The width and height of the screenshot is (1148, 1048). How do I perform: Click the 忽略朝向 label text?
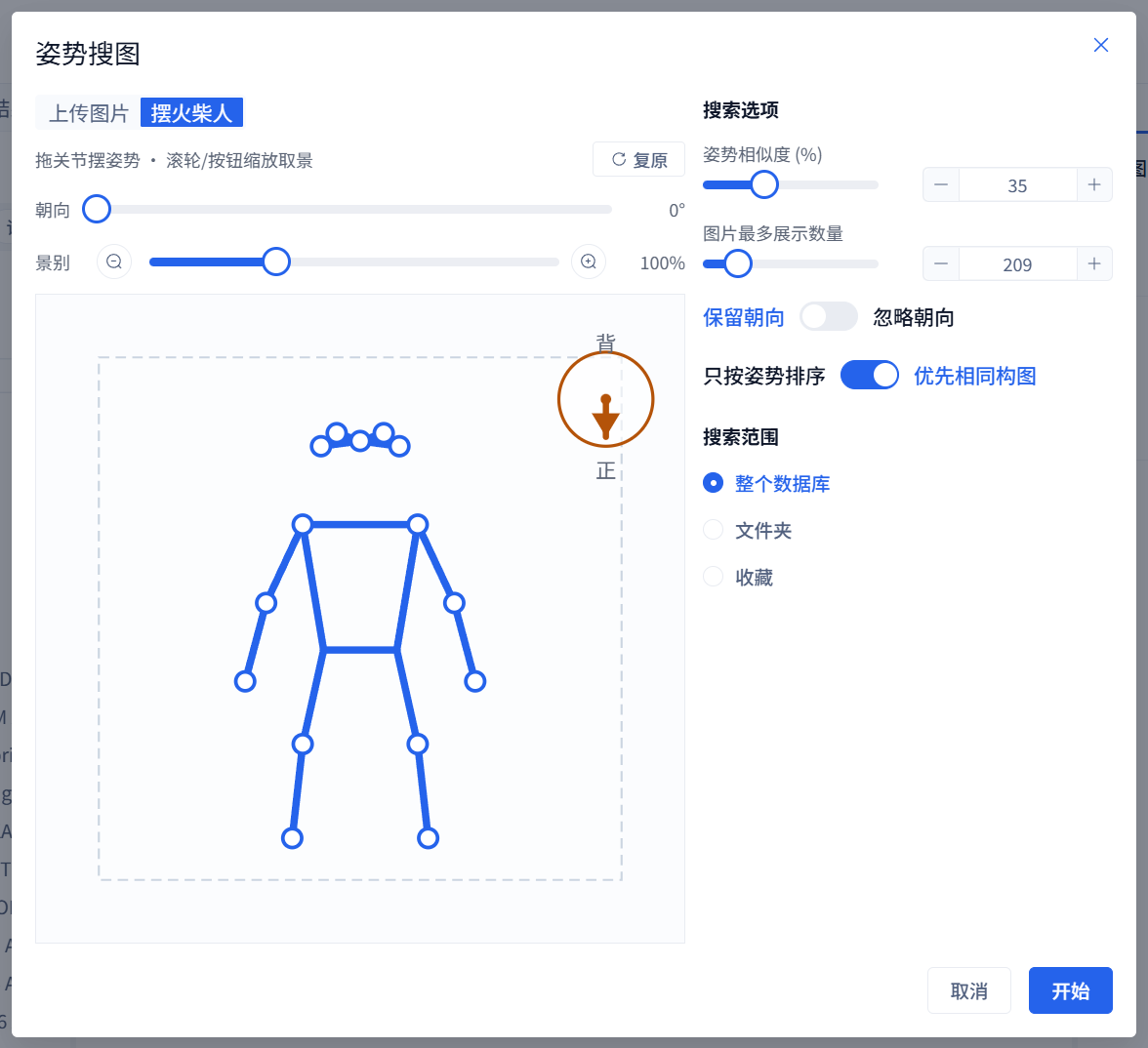(914, 318)
